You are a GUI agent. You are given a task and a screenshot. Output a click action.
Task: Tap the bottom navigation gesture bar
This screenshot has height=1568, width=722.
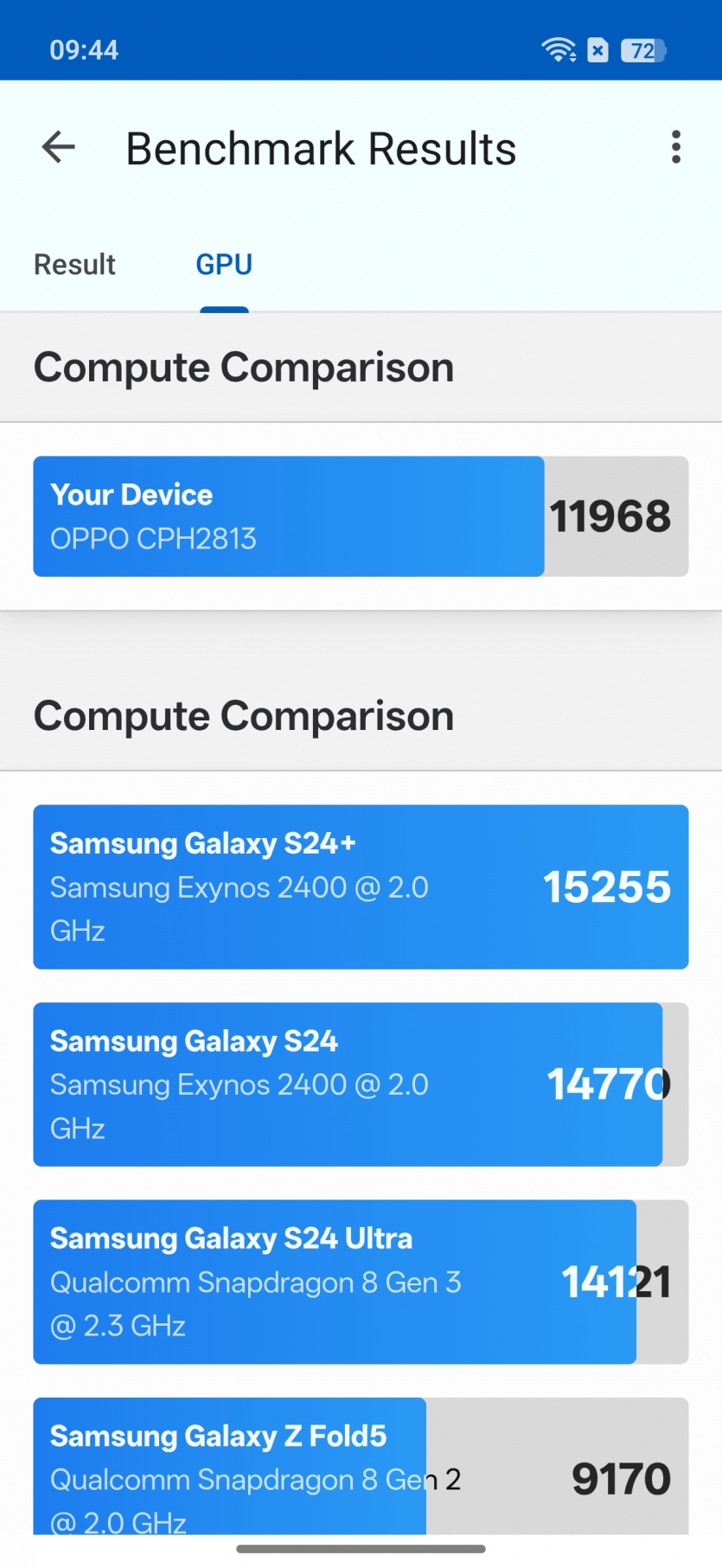tap(361, 1548)
